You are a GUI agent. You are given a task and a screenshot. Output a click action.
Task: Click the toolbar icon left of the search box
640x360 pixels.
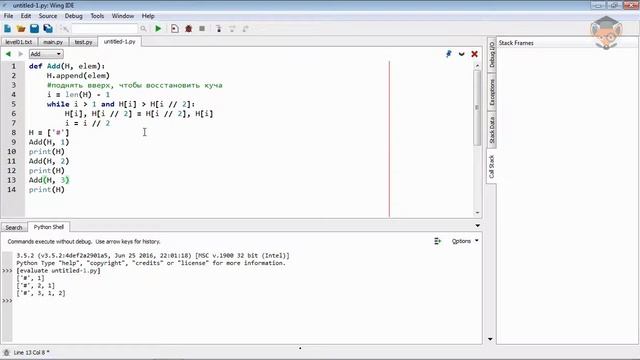click(x=64, y=29)
